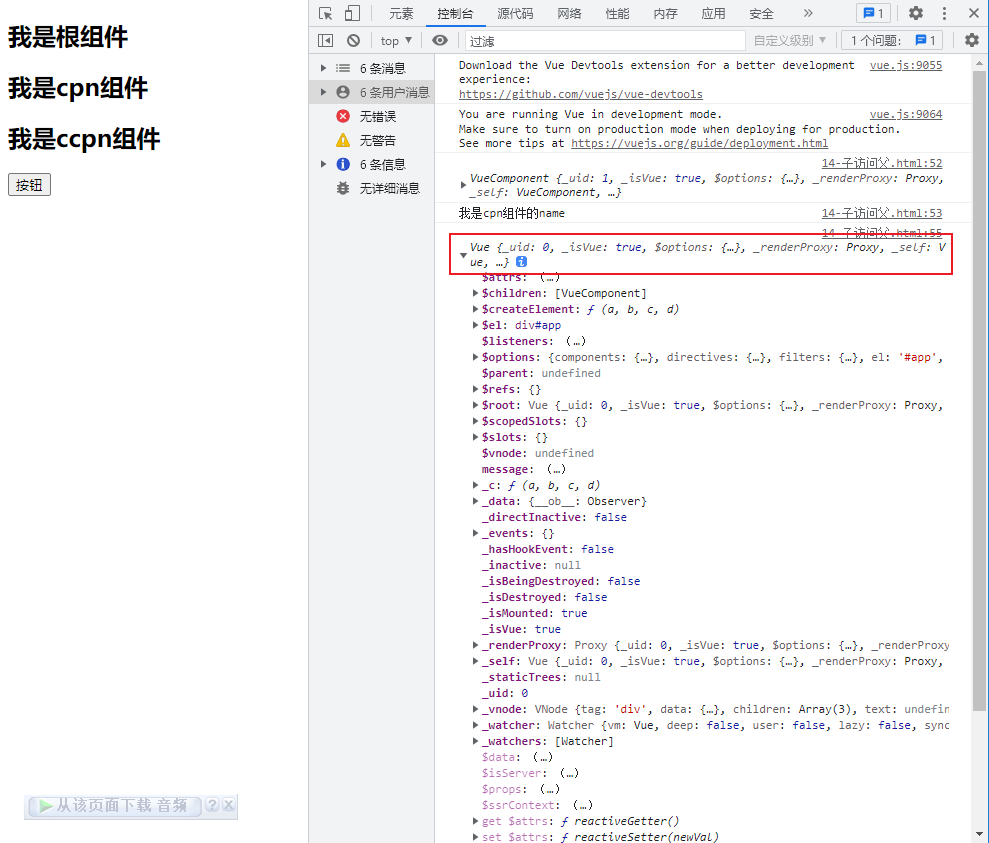Open the 内存 tab
Image resolution: width=989 pixels, height=843 pixels.
[x=665, y=14]
